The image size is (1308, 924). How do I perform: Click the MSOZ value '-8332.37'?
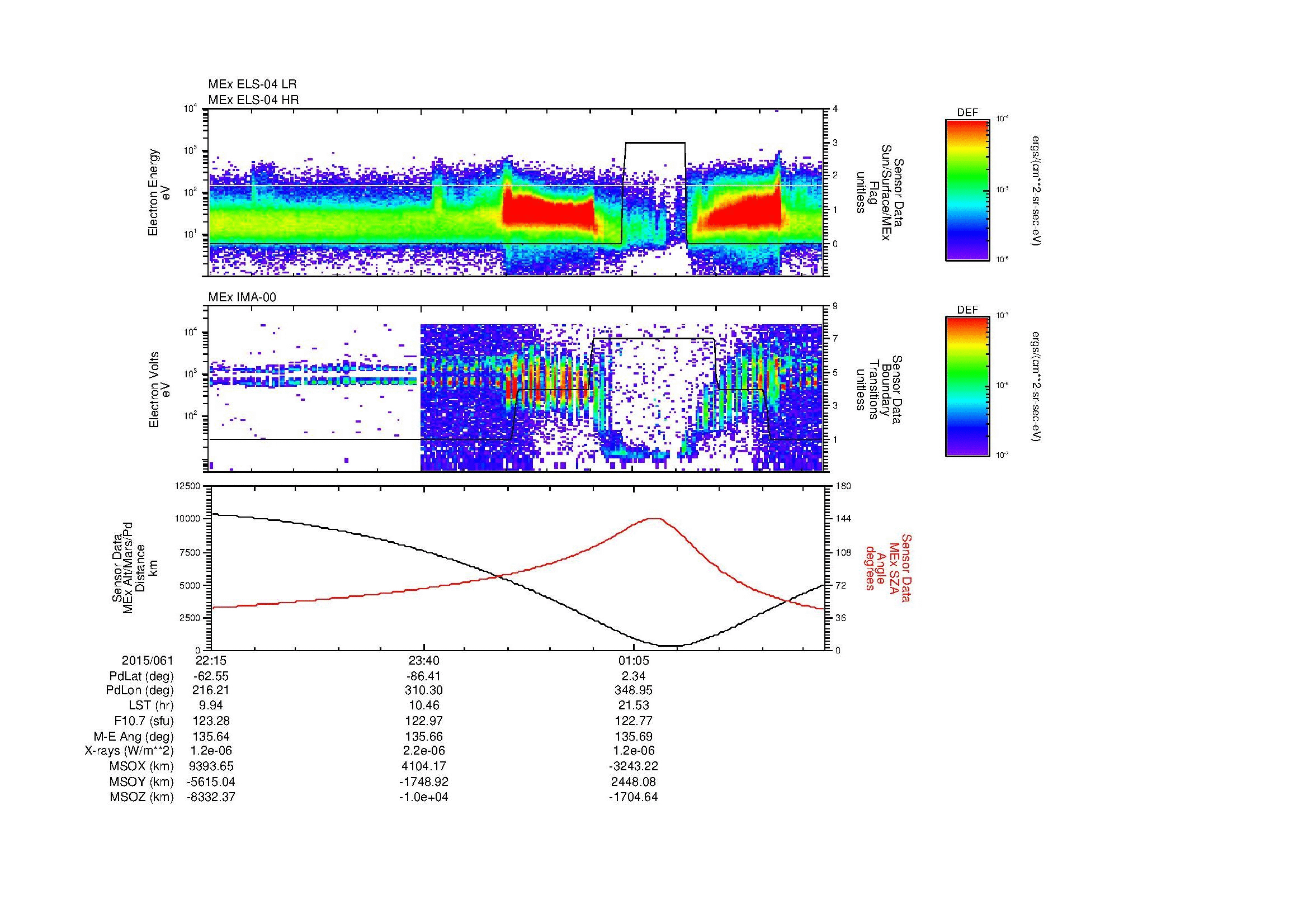[x=211, y=797]
